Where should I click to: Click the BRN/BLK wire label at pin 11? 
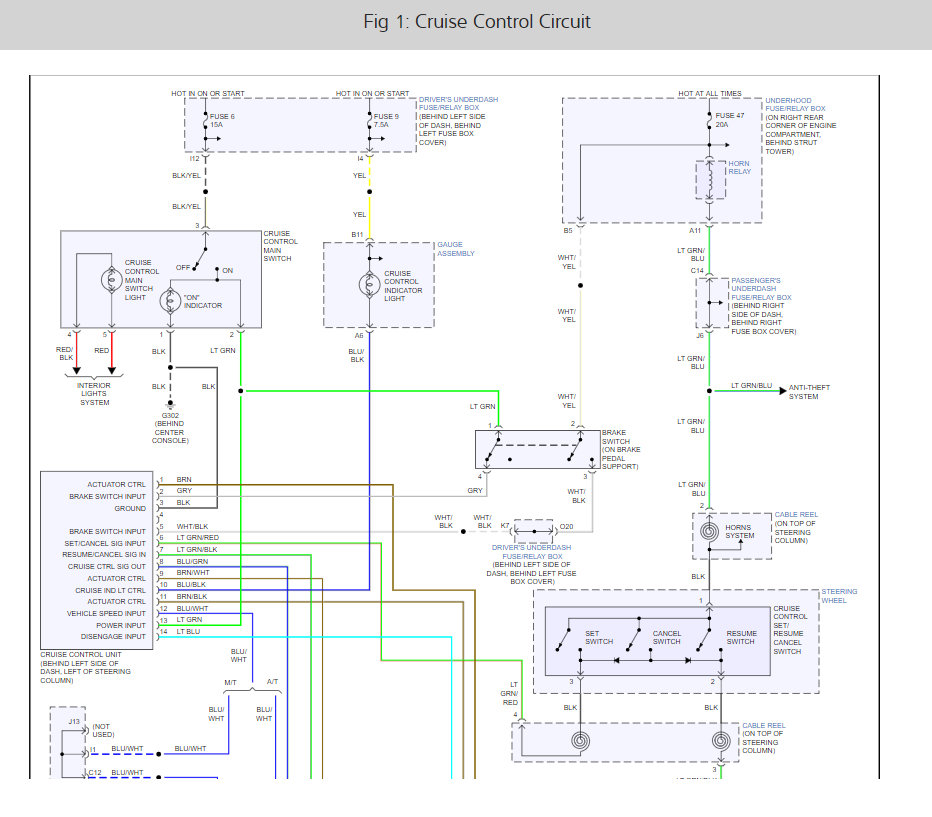click(191, 597)
